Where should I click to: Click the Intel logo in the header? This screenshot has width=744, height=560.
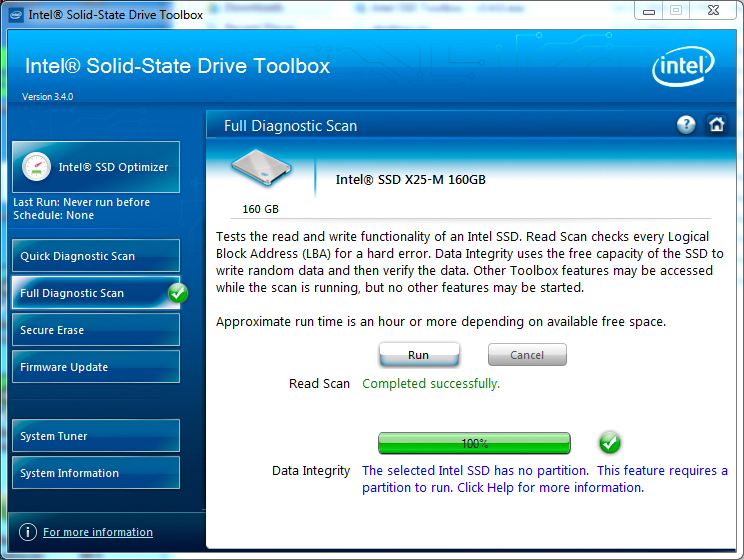click(x=683, y=66)
